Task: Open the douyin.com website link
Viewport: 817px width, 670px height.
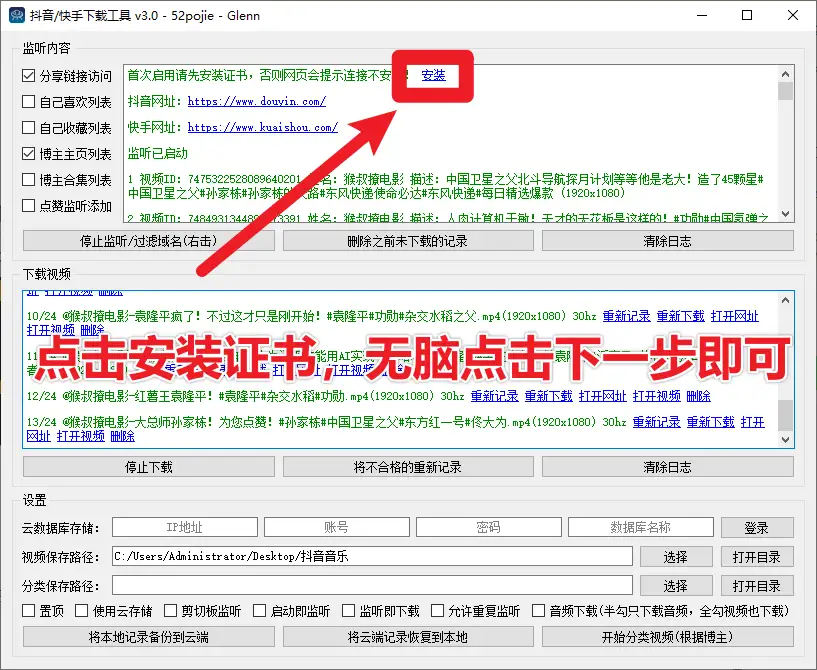Action: [x=256, y=102]
